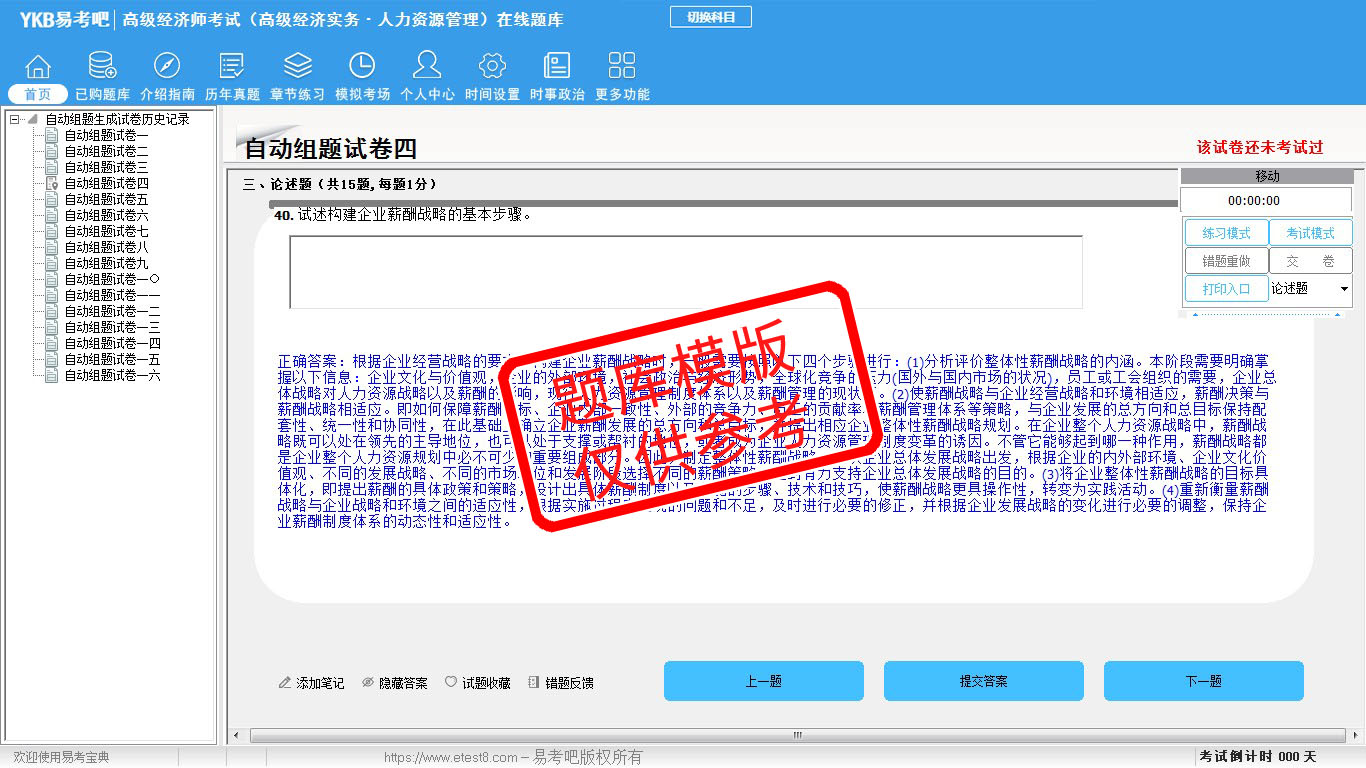Toggle 试题收藏 favorite for this question
Image resolution: width=1366 pixels, height=768 pixels.
click(x=477, y=683)
